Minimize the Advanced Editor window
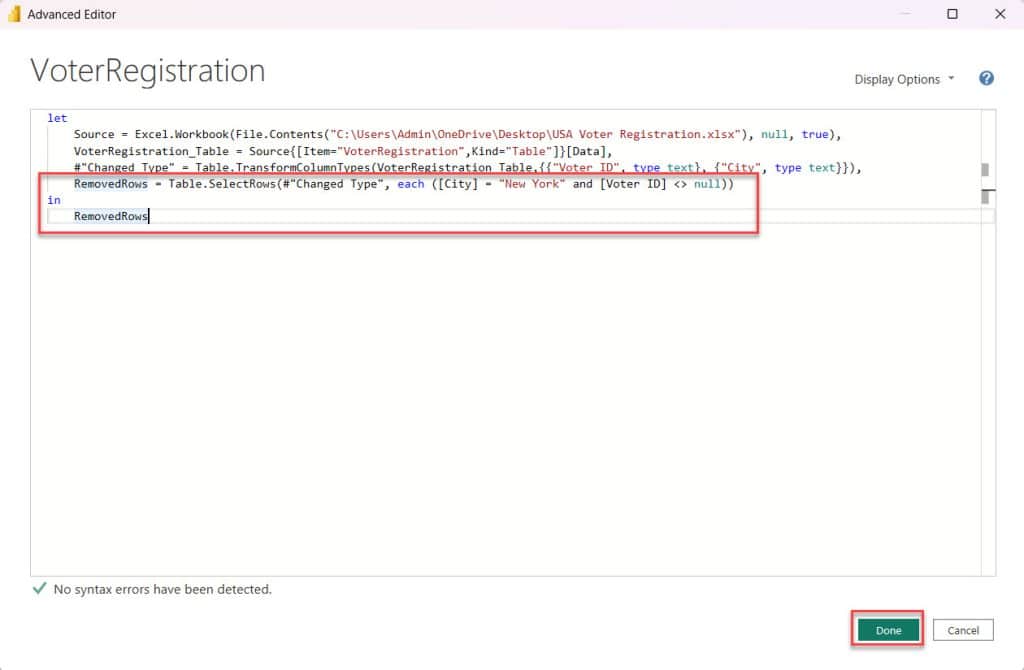This screenshot has height=670, width=1024. coord(905,14)
